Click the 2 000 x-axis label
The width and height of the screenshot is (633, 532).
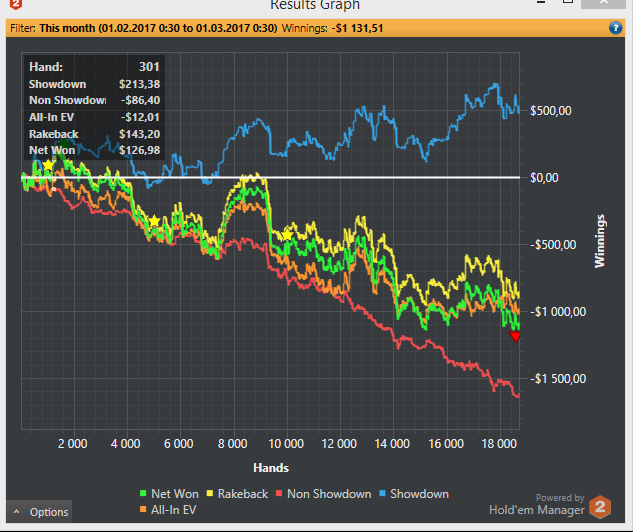coord(73,444)
